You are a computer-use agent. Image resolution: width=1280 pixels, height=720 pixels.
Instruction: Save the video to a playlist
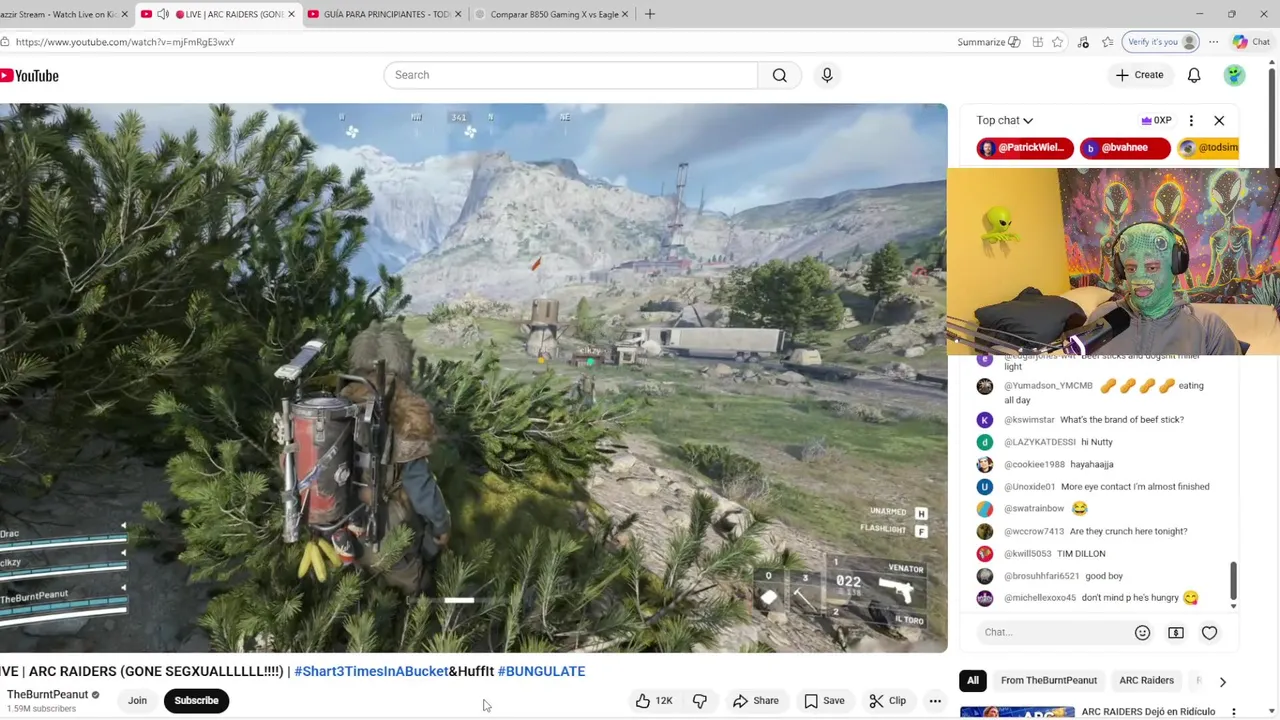(x=825, y=701)
